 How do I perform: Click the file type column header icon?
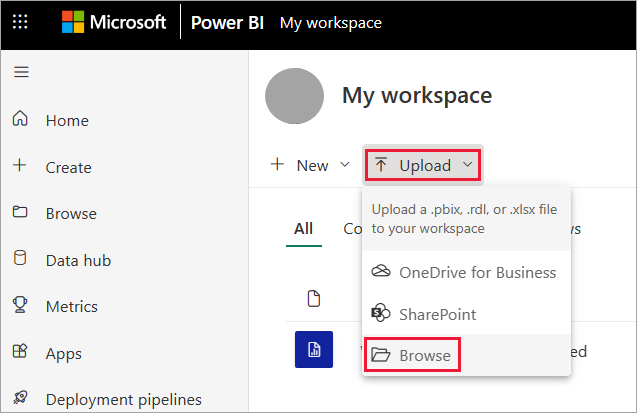314,298
